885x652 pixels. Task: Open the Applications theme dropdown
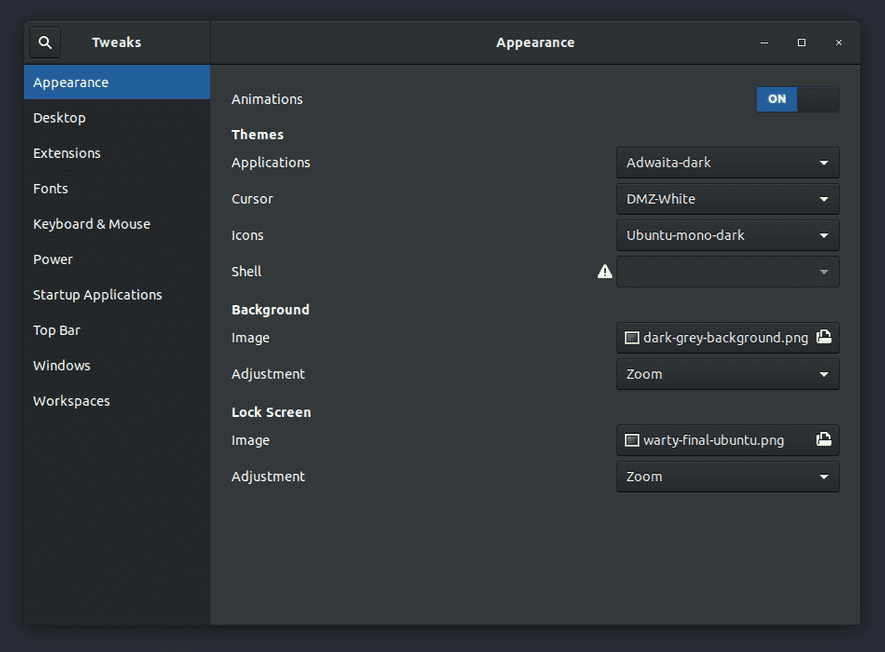tap(728, 163)
